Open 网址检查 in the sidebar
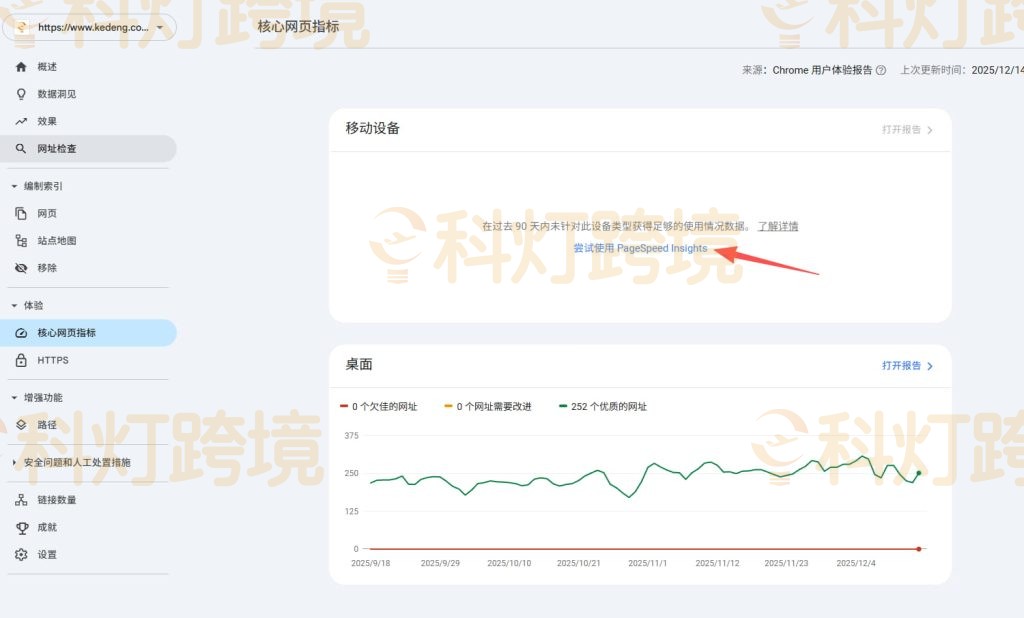The width and height of the screenshot is (1024, 618). 88,148
